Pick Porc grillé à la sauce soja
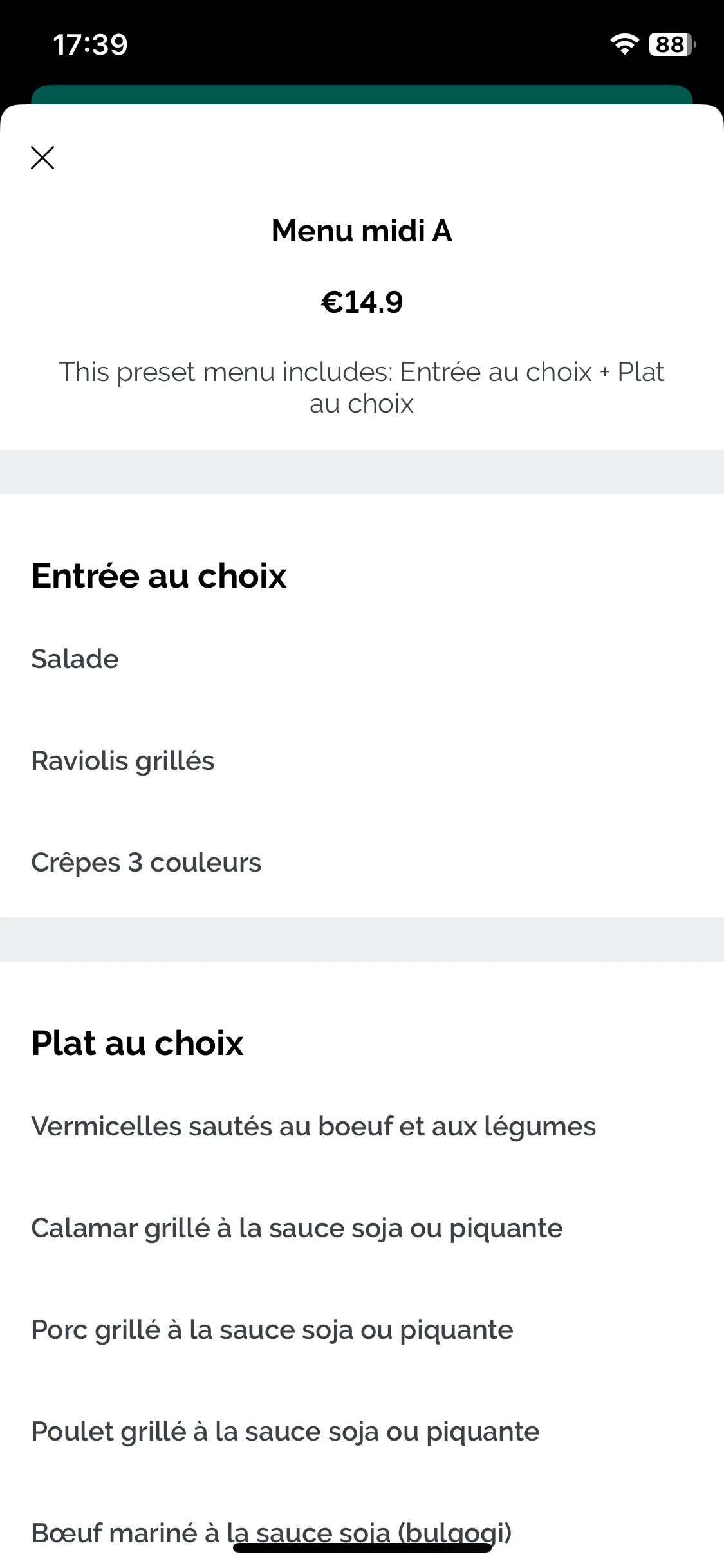This screenshot has width=724, height=1568. click(362, 1330)
